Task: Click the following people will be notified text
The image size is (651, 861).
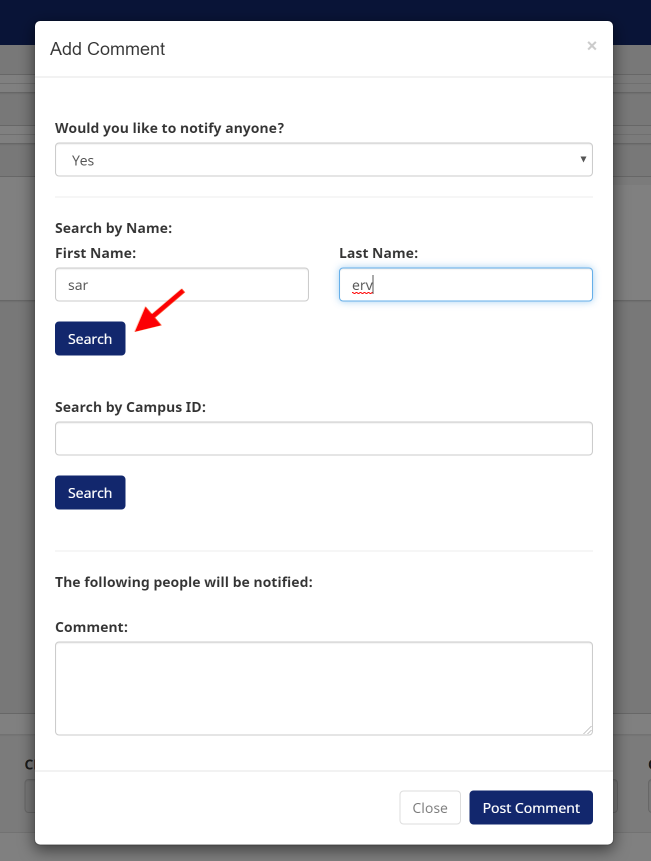Action: [184, 582]
